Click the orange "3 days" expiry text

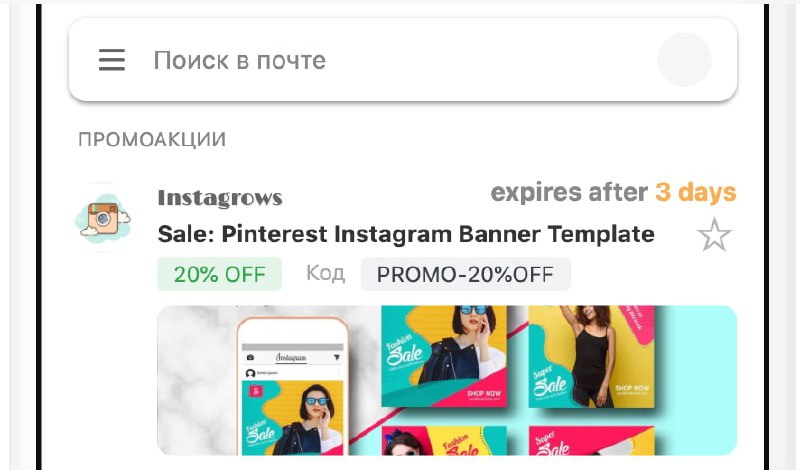coord(695,192)
